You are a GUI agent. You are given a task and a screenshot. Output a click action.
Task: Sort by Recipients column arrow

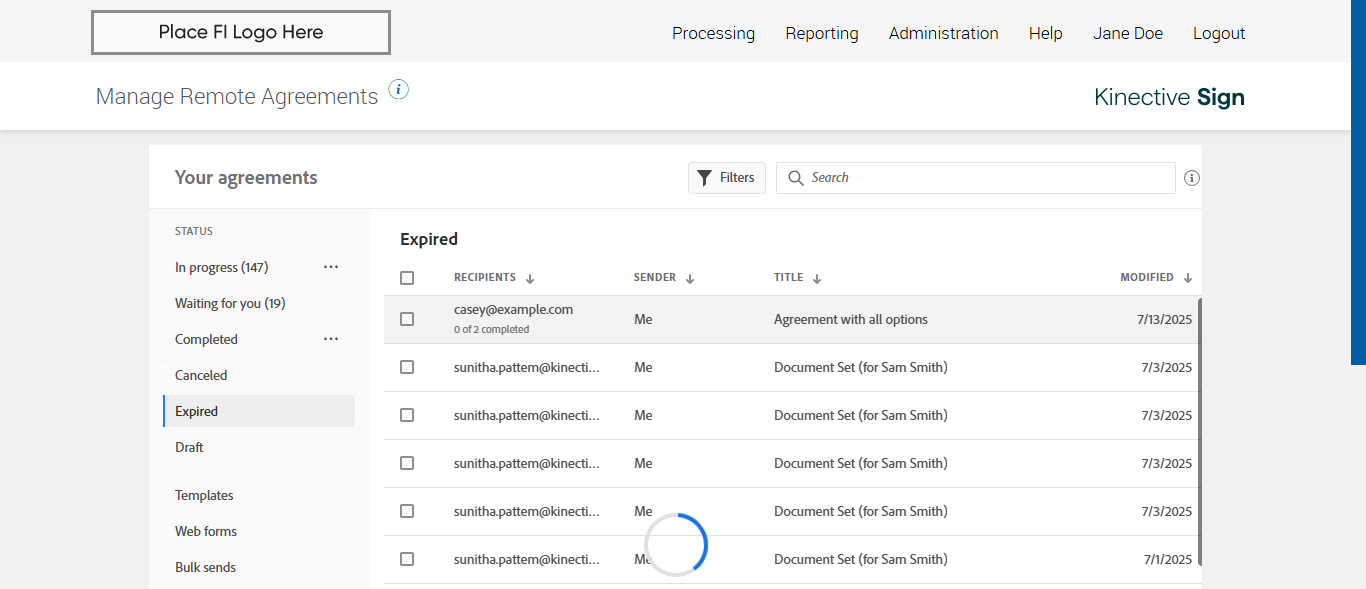(530, 279)
